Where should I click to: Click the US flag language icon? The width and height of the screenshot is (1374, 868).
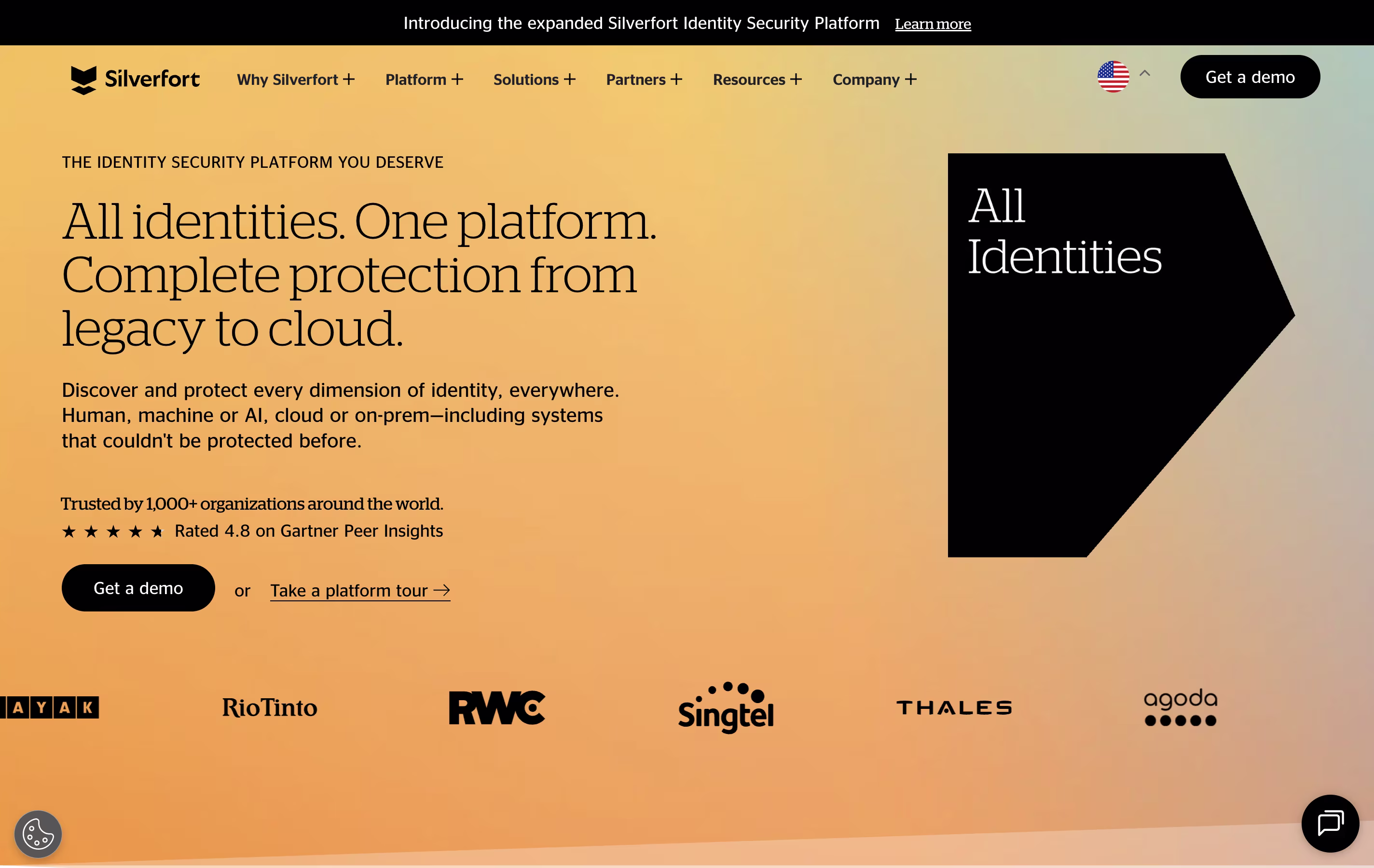coord(1113,76)
